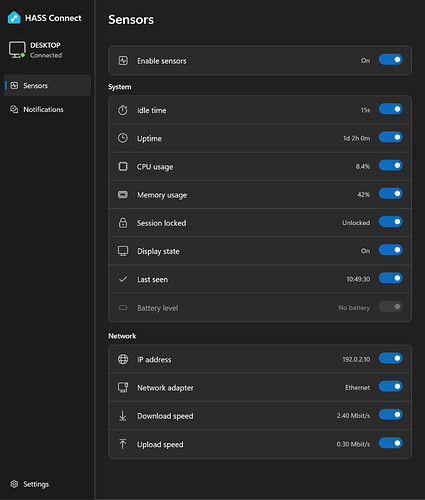This screenshot has height=500, width=425.
Task: Disable the IP address sensor toggle
Action: (391, 358)
